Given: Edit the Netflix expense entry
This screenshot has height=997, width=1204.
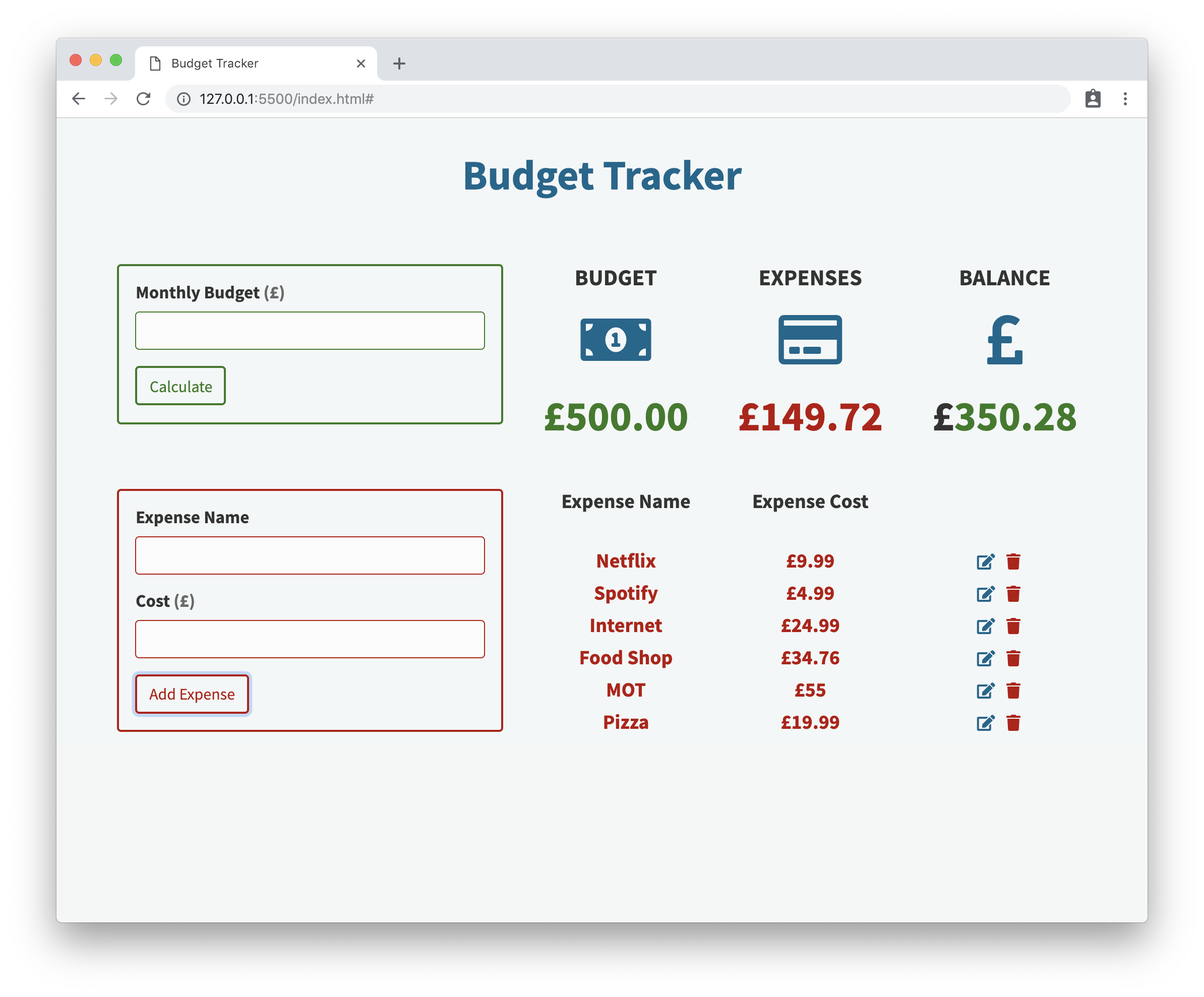Looking at the screenshot, I should tap(985, 562).
